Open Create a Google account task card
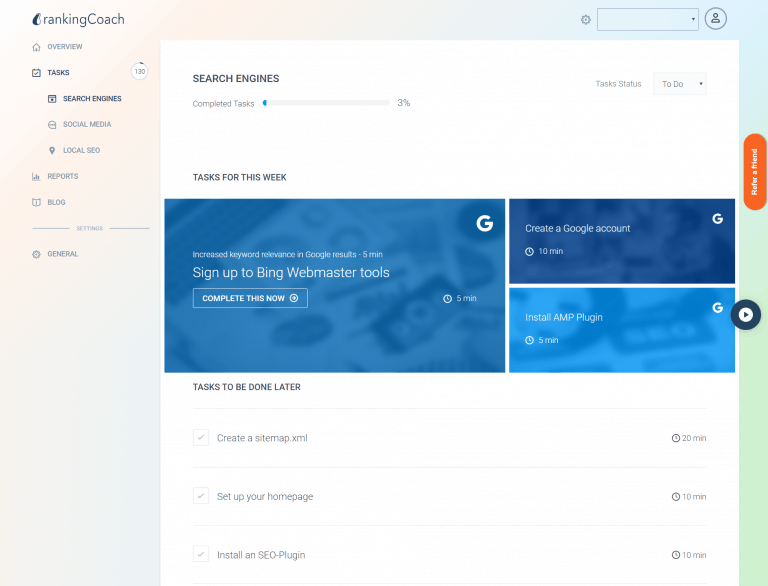768x586 pixels. click(622, 241)
